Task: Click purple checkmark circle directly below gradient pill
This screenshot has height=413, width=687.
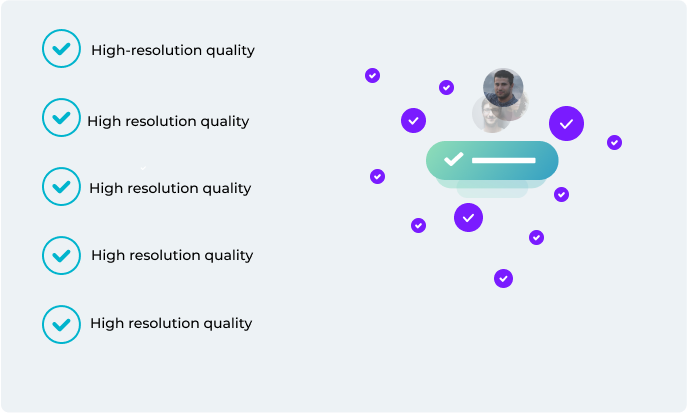Action: (x=468, y=217)
